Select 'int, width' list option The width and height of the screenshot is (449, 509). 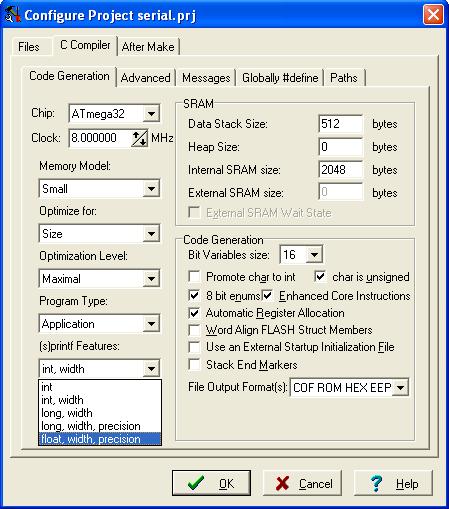(100, 400)
